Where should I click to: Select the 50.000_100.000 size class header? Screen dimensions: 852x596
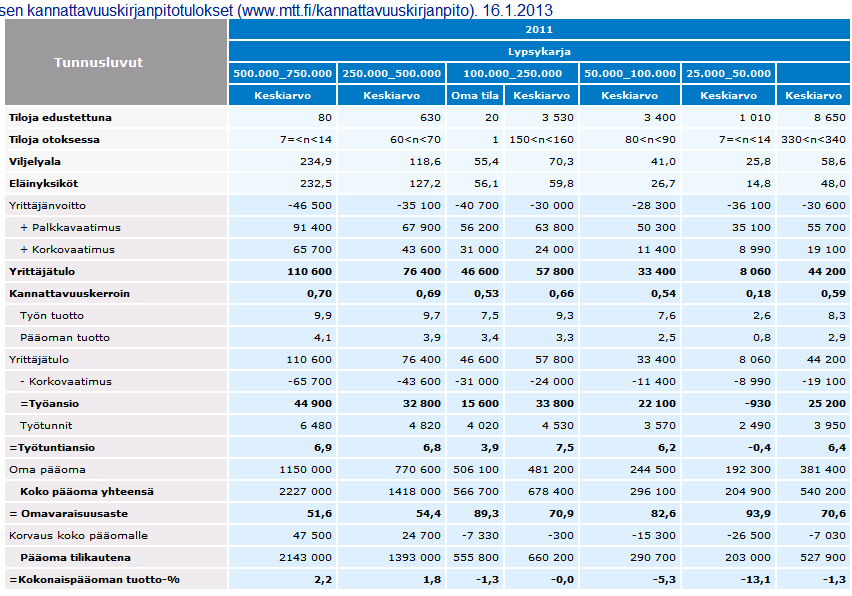pos(630,73)
